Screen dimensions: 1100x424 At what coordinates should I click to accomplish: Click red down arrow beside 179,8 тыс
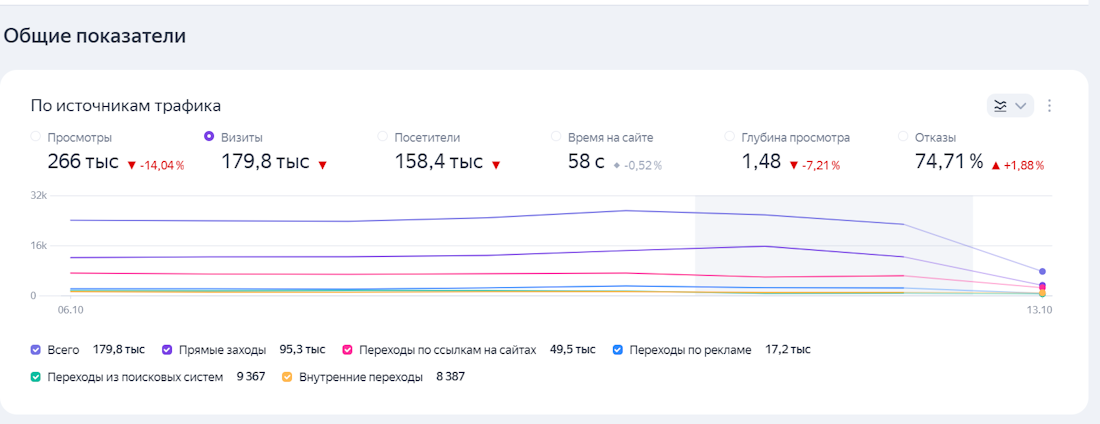click(322, 164)
